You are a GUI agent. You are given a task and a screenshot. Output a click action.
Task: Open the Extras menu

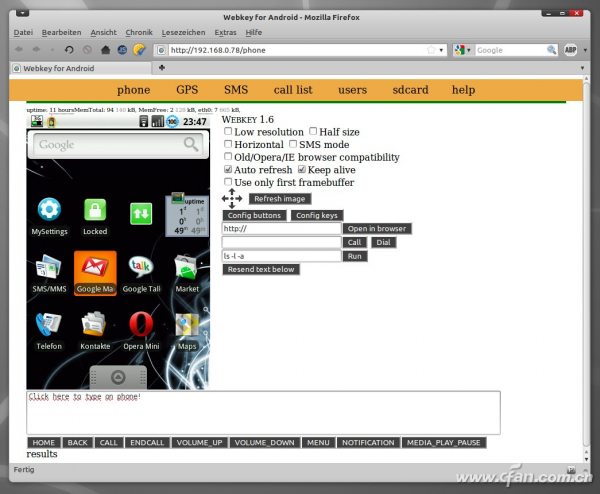point(225,33)
